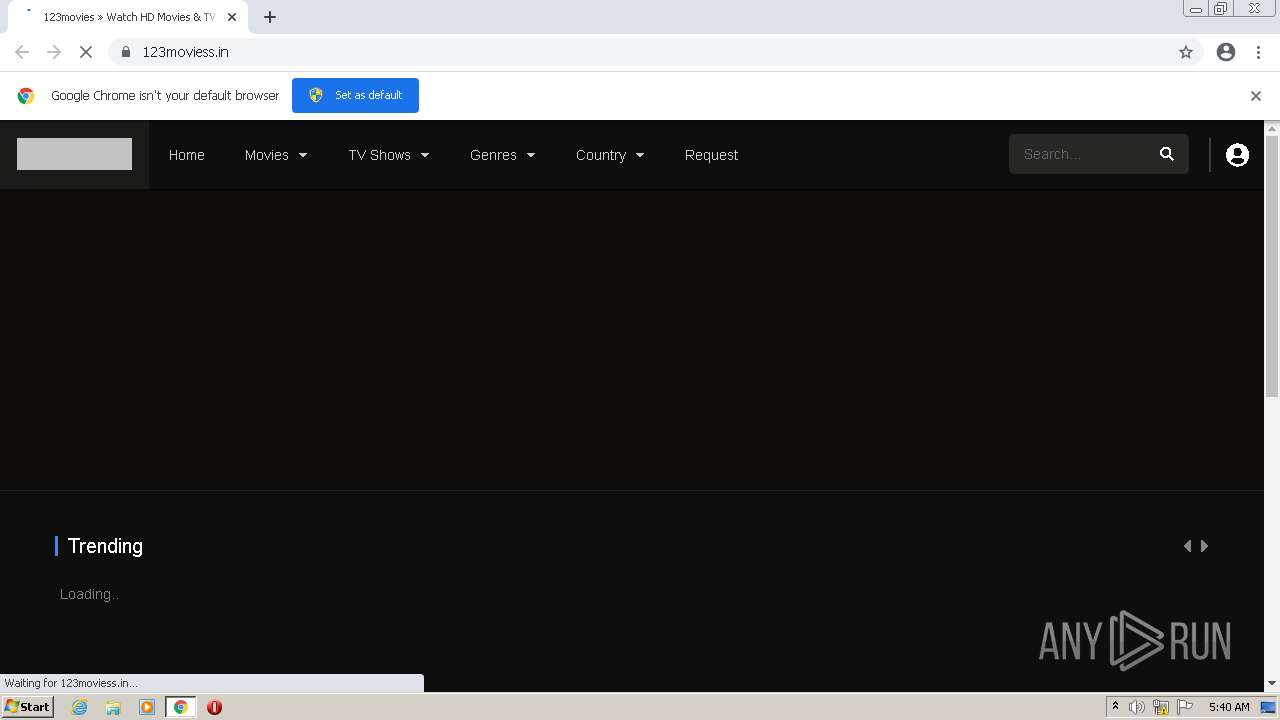The width and height of the screenshot is (1280, 720).
Task: Click the scrollbar up arrow
Action: (x=1272, y=128)
